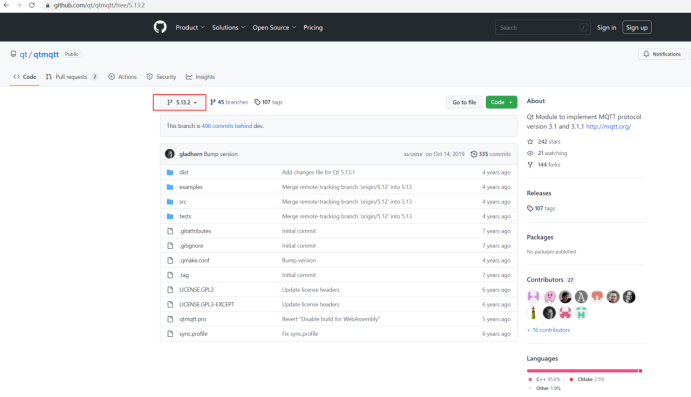The width and height of the screenshot is (691, 397).
Task: Open the .tag file name
Action: pyautogui.click(x=184, y=275)
